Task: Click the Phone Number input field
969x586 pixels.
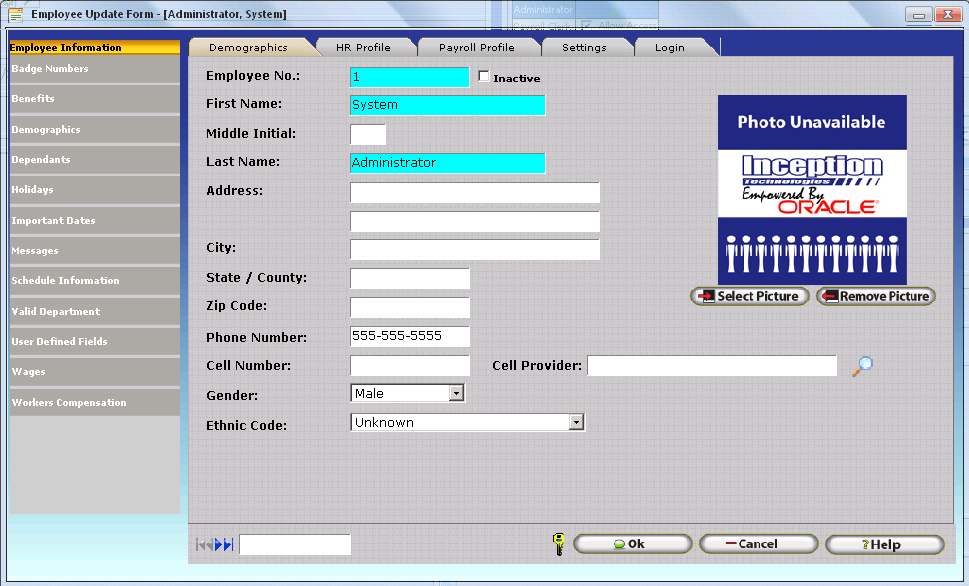Action: tap(409, 337)
